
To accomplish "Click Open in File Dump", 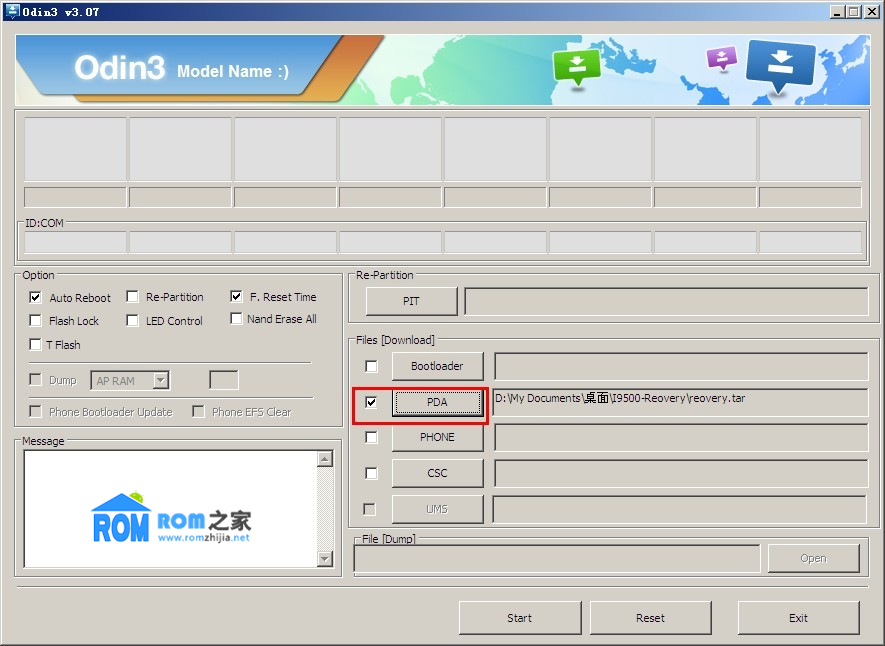I will (813, 558).
